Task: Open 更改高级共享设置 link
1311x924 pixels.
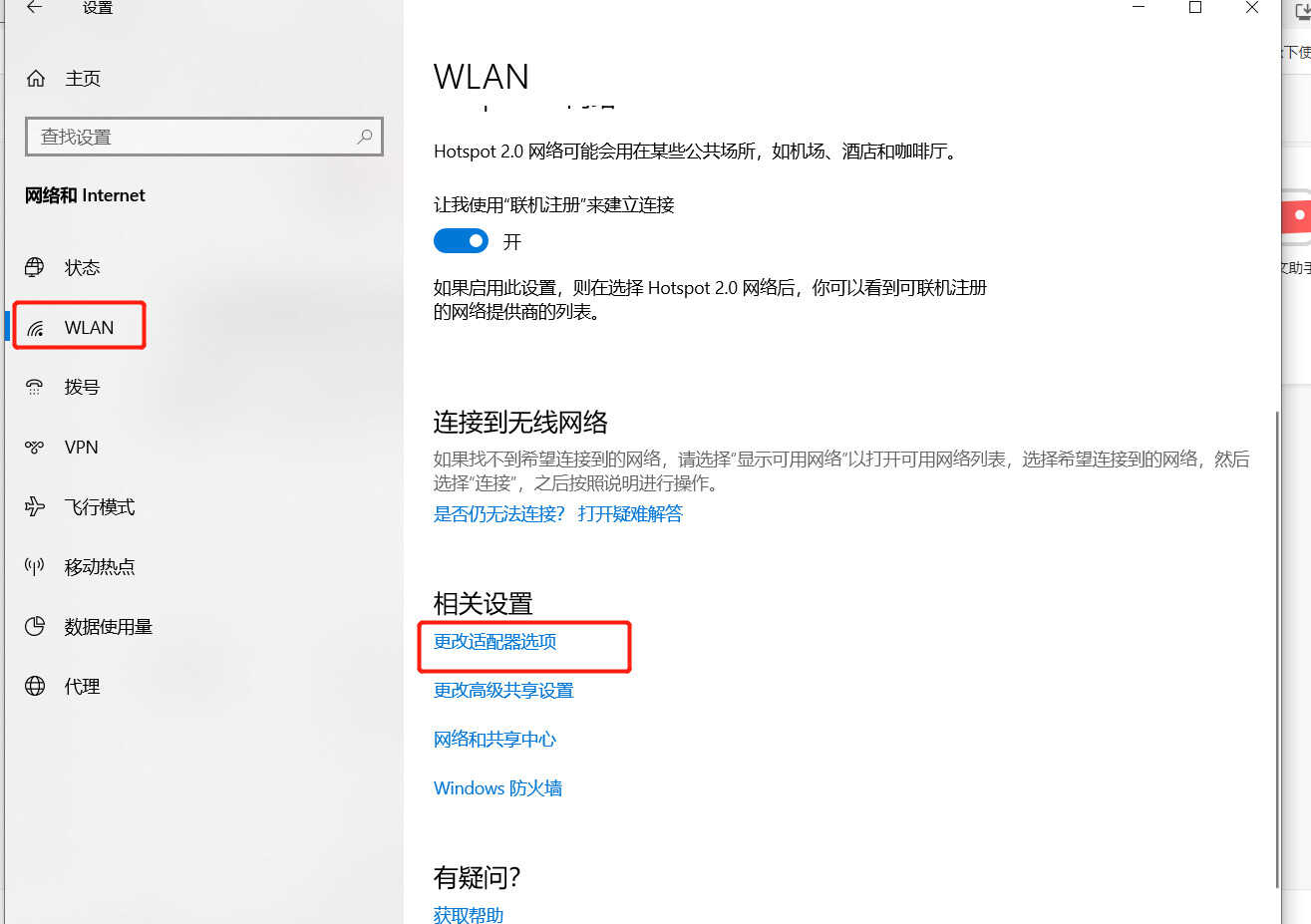Action: [503, 691]
